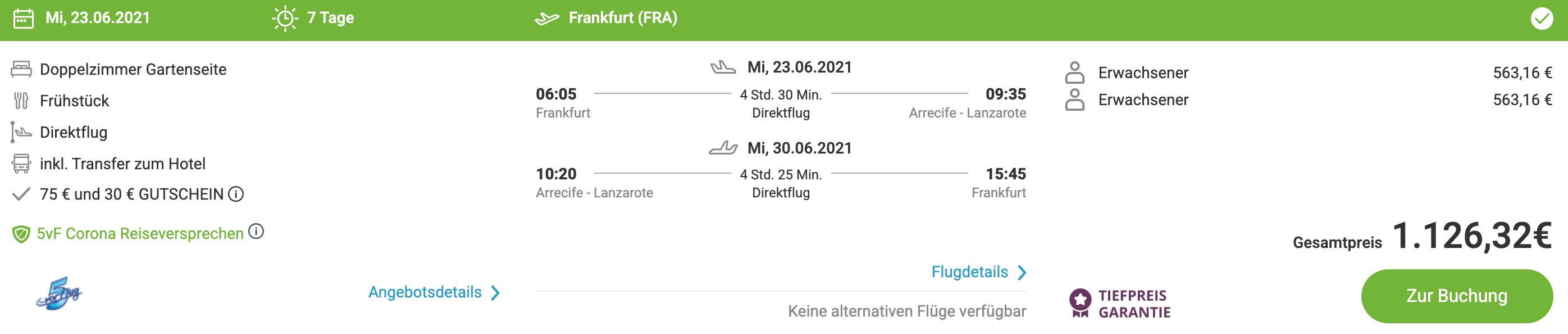This screenshot has height=334, width=1568.
Task: Click the first Erwachsener person icon
Action: 1075,73
